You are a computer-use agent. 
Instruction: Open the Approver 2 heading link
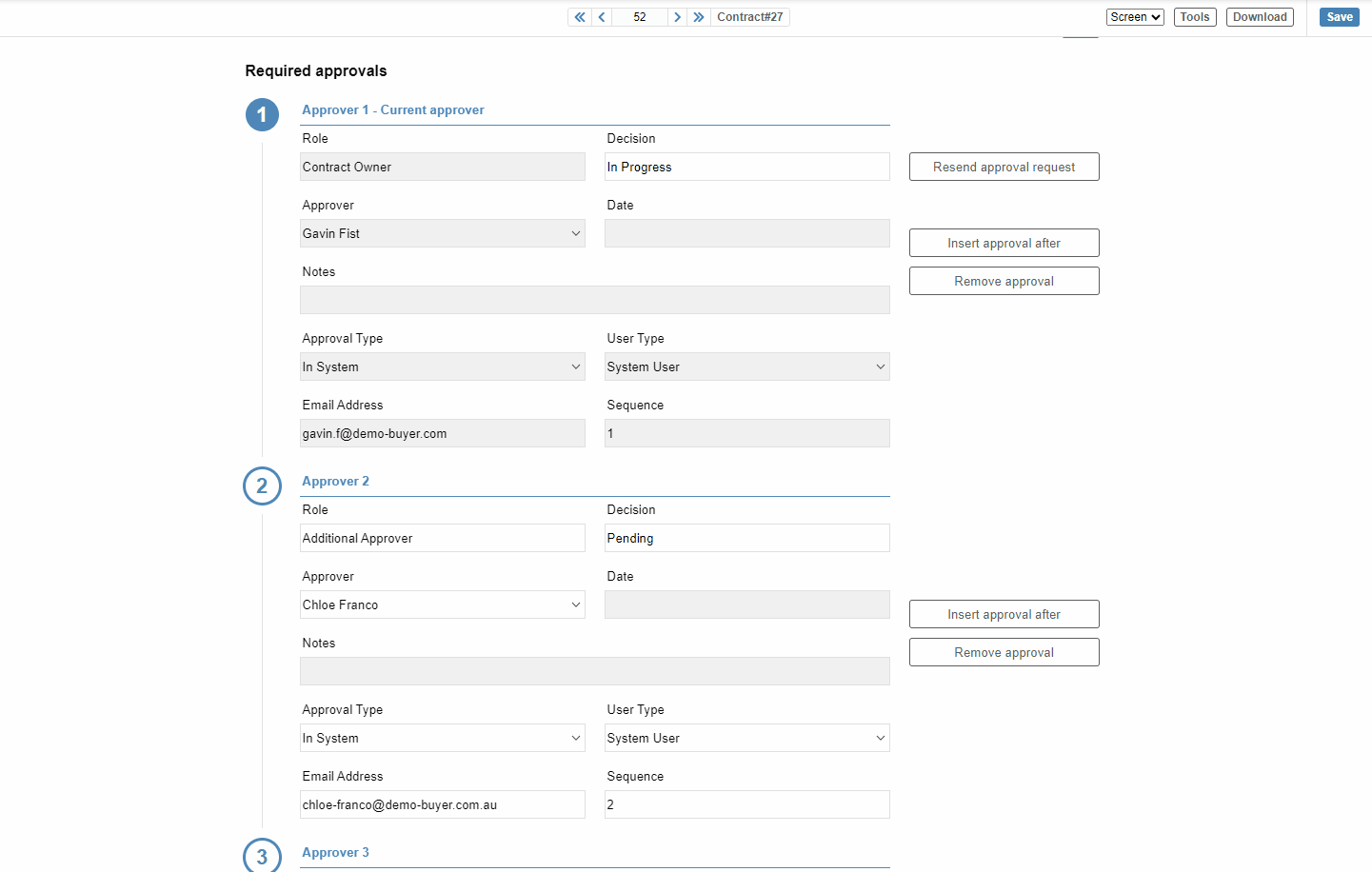click(335, 481)
